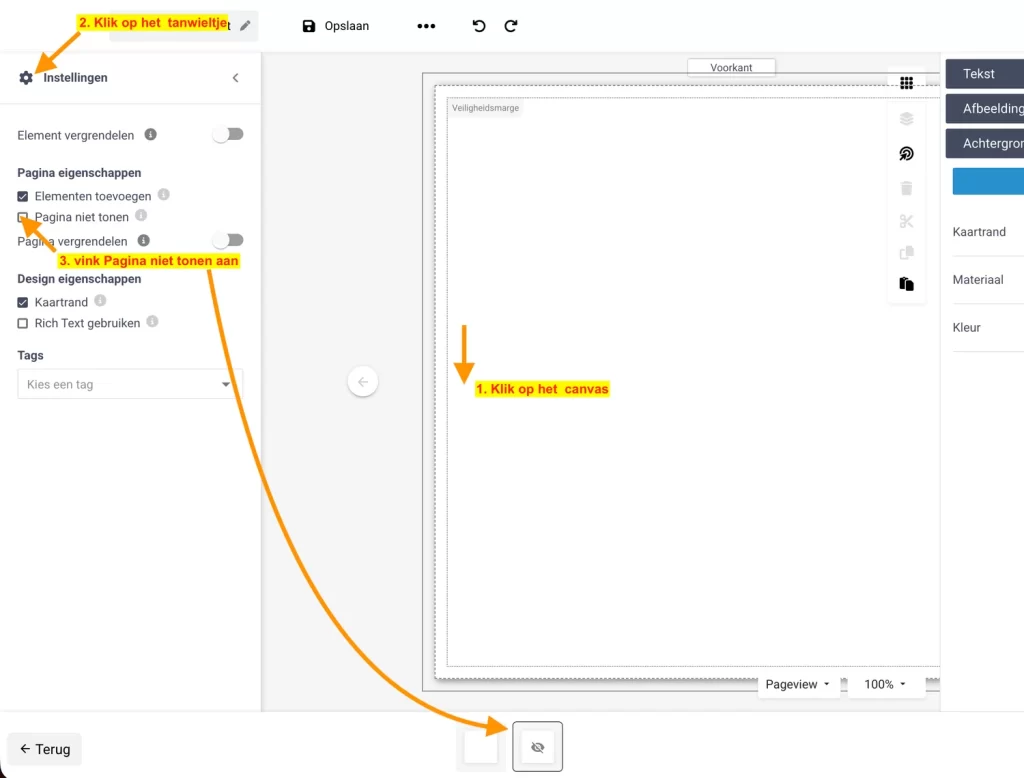Undo the last action
Viewport: 1024px width, 778px height.
tap(479, 26)
